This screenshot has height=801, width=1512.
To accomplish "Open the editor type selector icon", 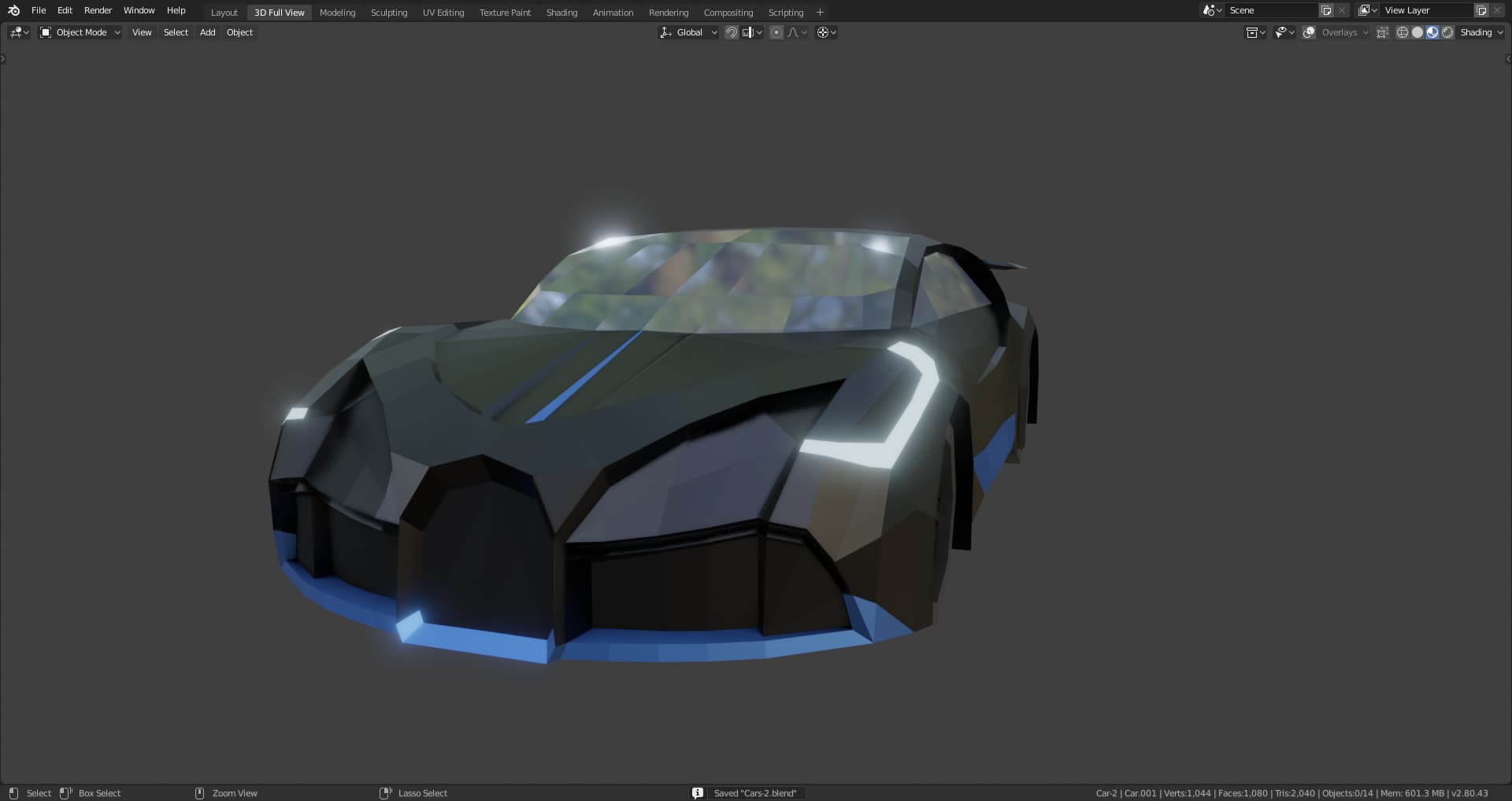I will coord(19,32).
